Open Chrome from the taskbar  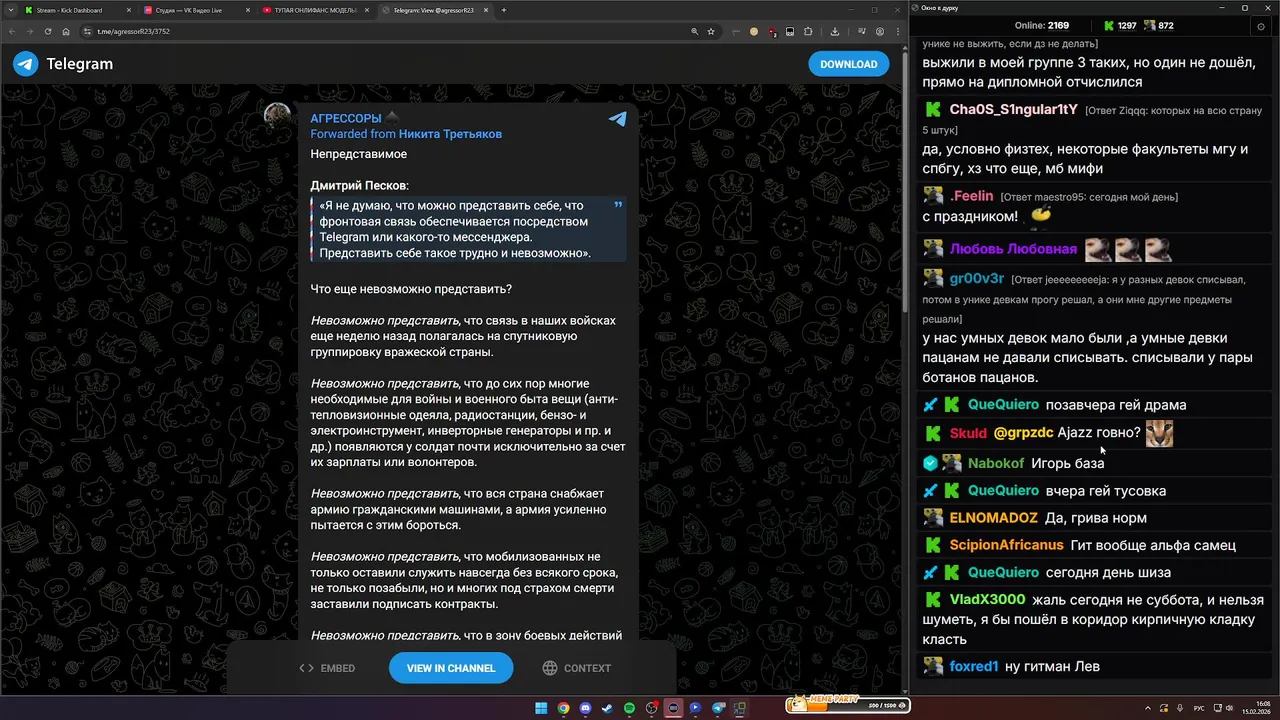coord(563,708)
